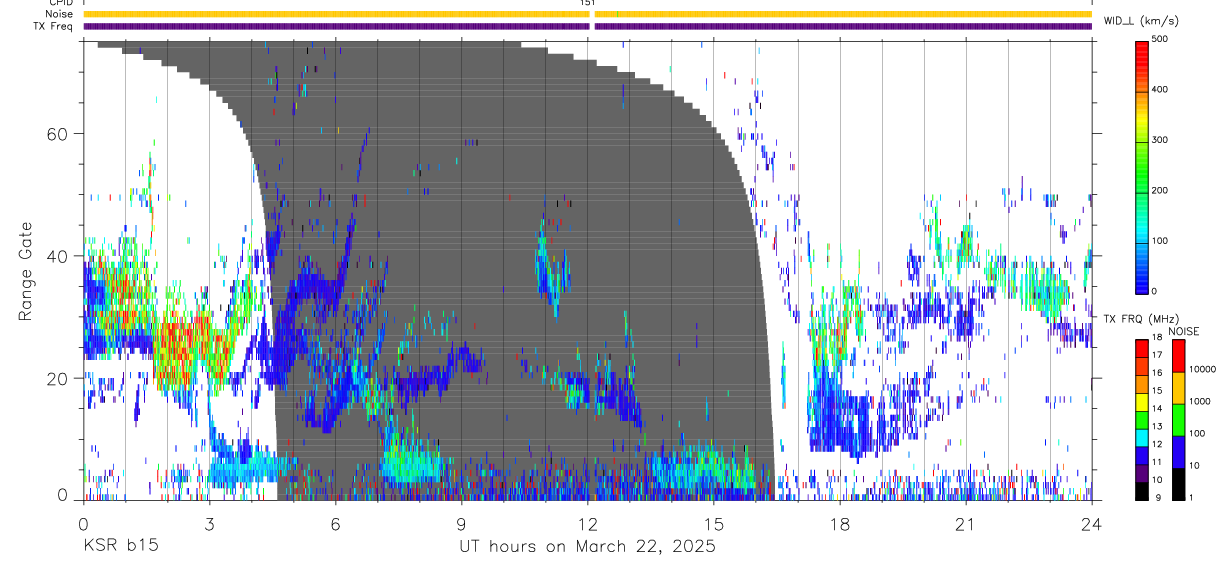Click the '10000' tick on NOISE legend
The image size is (1228, 567).
point(1201,369)
